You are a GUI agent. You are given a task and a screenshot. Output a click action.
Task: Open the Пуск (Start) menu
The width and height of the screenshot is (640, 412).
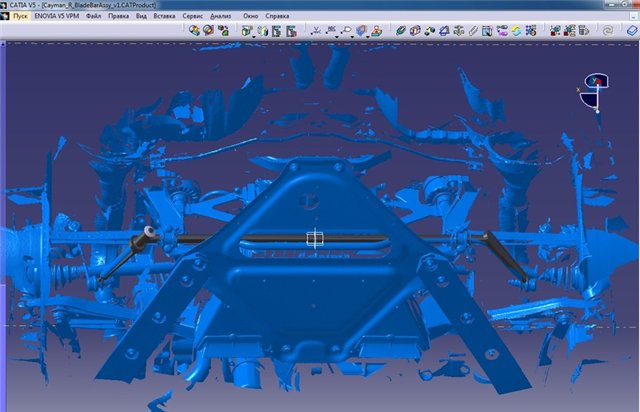click(x=20, y=17)
